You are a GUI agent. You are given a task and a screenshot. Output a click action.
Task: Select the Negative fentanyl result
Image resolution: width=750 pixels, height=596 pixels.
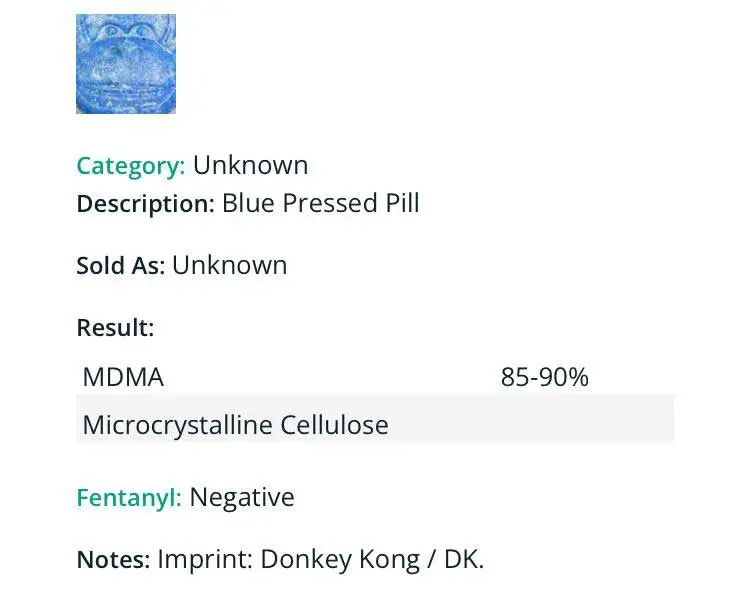click(242, 497)
